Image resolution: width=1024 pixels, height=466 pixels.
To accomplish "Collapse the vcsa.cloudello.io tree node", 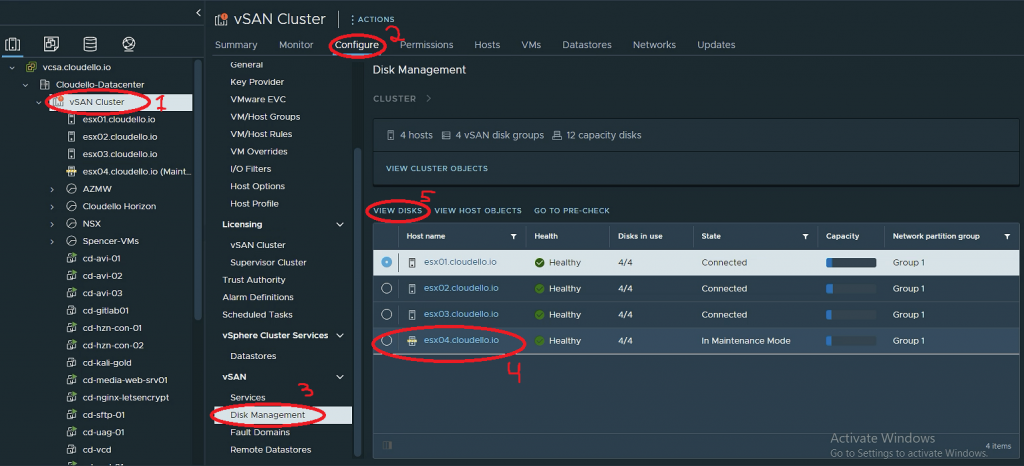I will [12, 67].
